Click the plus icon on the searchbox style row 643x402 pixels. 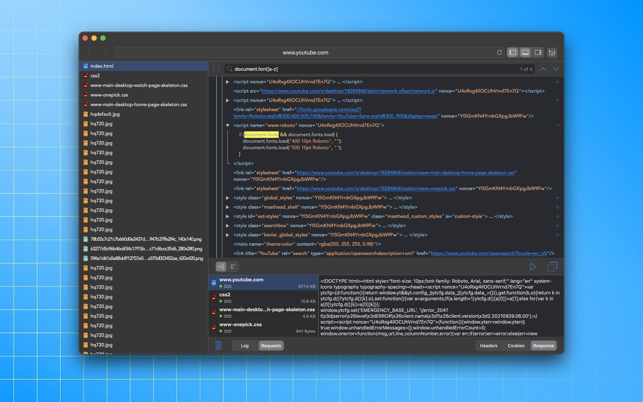click(x=557, y=226)
